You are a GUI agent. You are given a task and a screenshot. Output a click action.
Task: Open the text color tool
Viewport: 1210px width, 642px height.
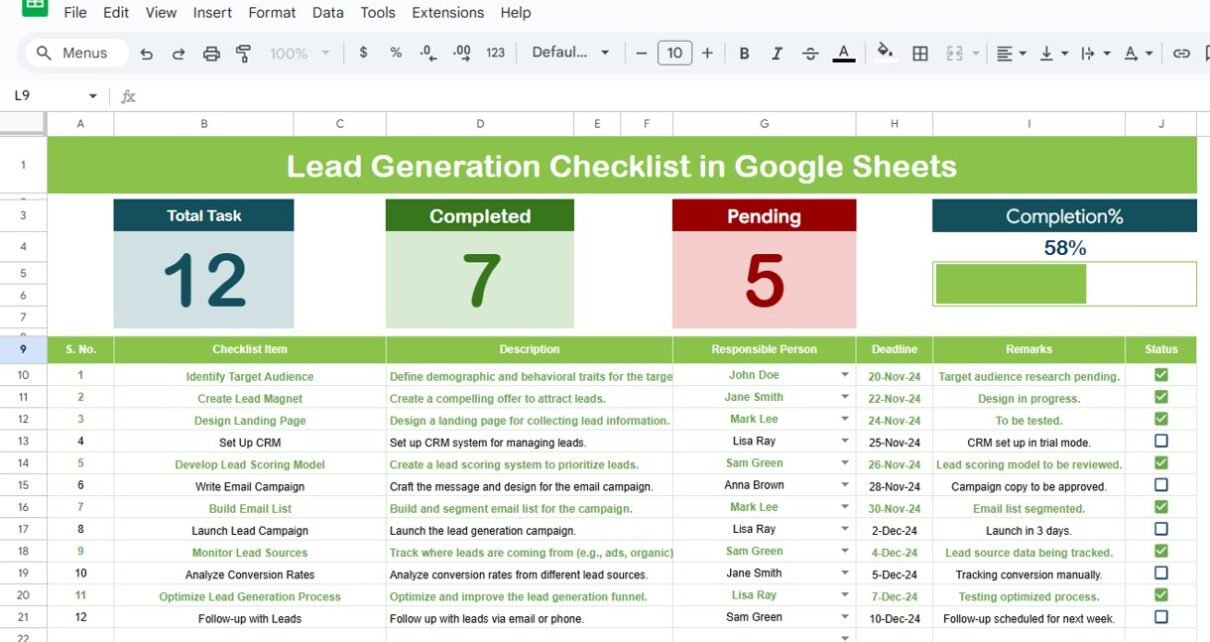point(844,54)
